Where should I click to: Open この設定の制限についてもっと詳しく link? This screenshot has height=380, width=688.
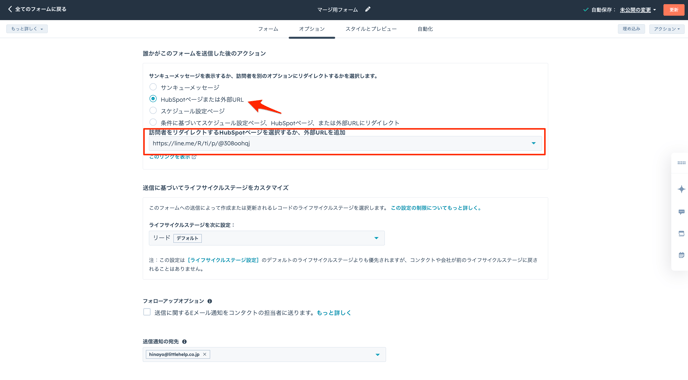(x=436, y=208)
